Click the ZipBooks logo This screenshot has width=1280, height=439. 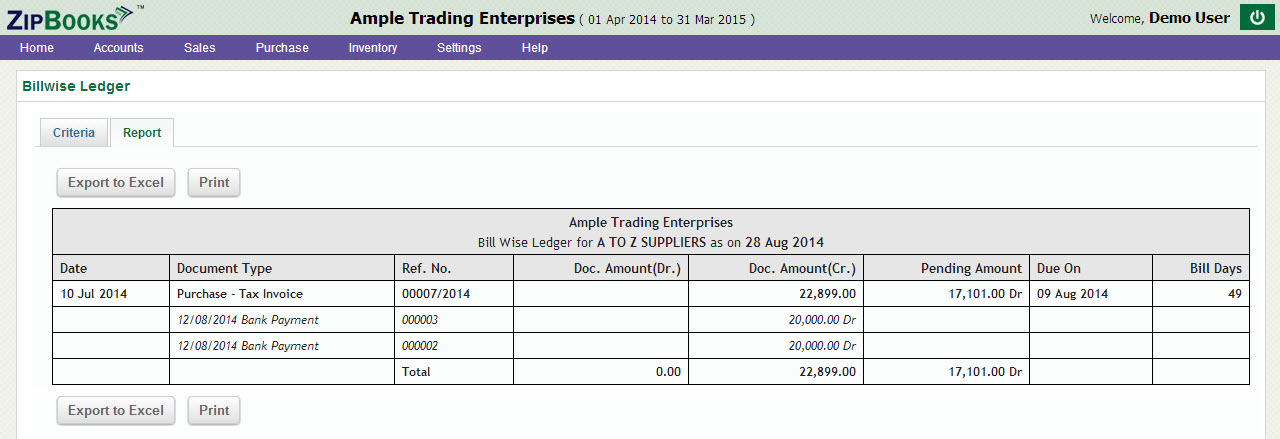click(70, 17)
